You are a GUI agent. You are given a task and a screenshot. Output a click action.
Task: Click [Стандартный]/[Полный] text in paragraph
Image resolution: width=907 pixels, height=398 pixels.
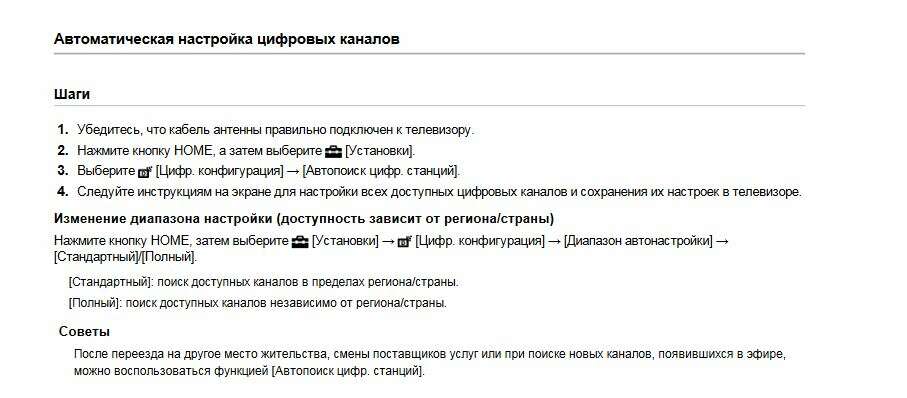(x=125, y=256)
